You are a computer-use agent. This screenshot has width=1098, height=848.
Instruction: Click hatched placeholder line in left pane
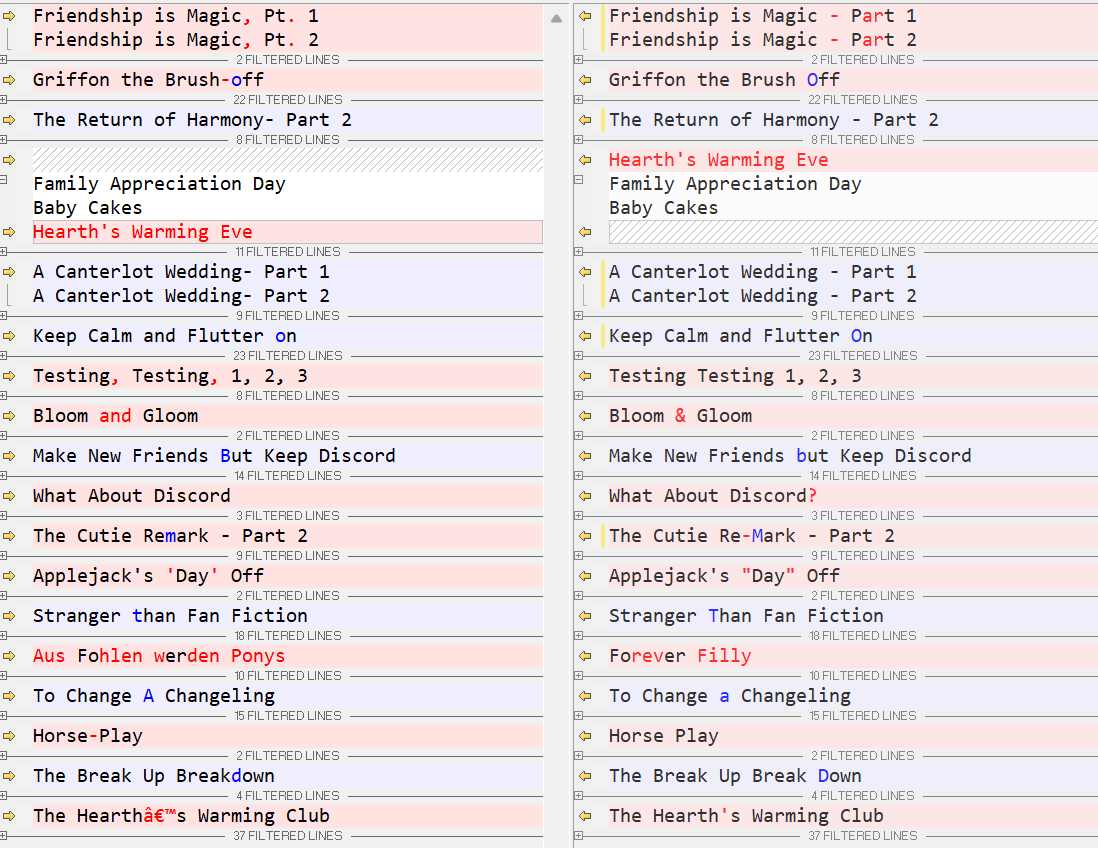point(288,160)
